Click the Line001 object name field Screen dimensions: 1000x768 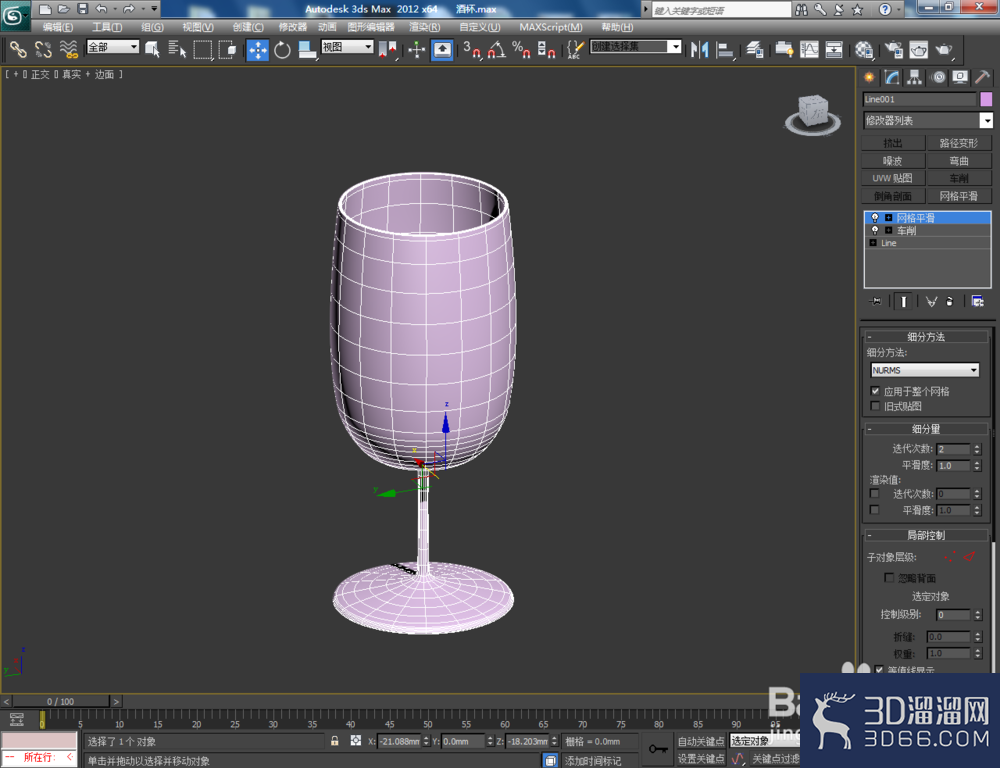919,99
